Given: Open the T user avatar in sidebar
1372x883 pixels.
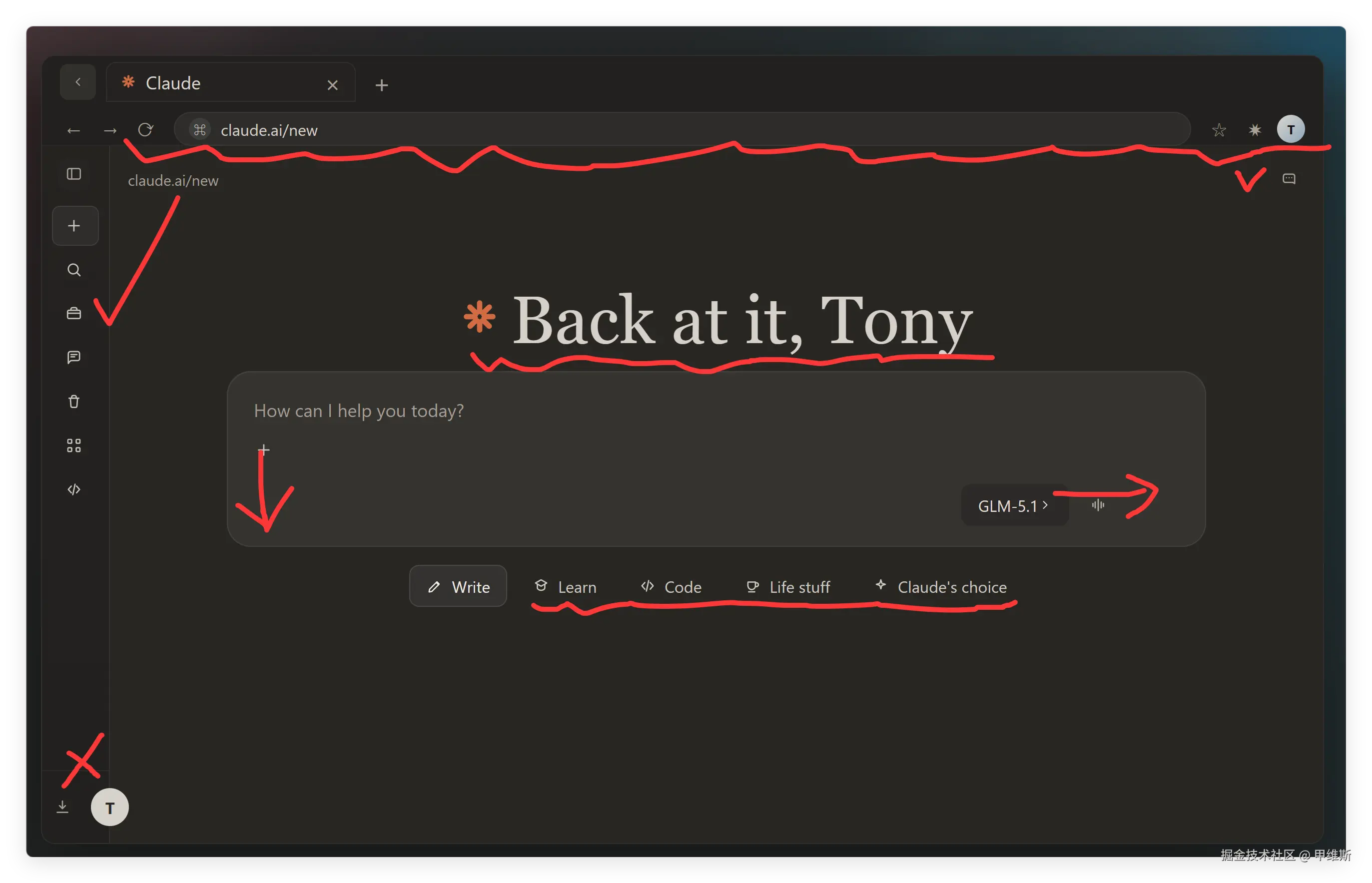Looking at the screenshot, I should (x=109, y=807).
